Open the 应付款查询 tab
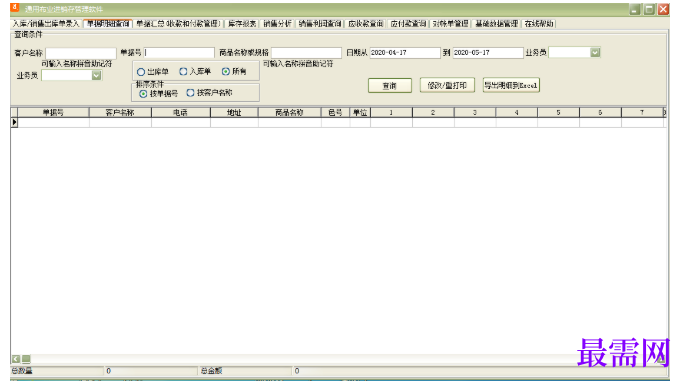Image resolution: width=689 pixels, height=384 pixels. [x=408, y=24]
